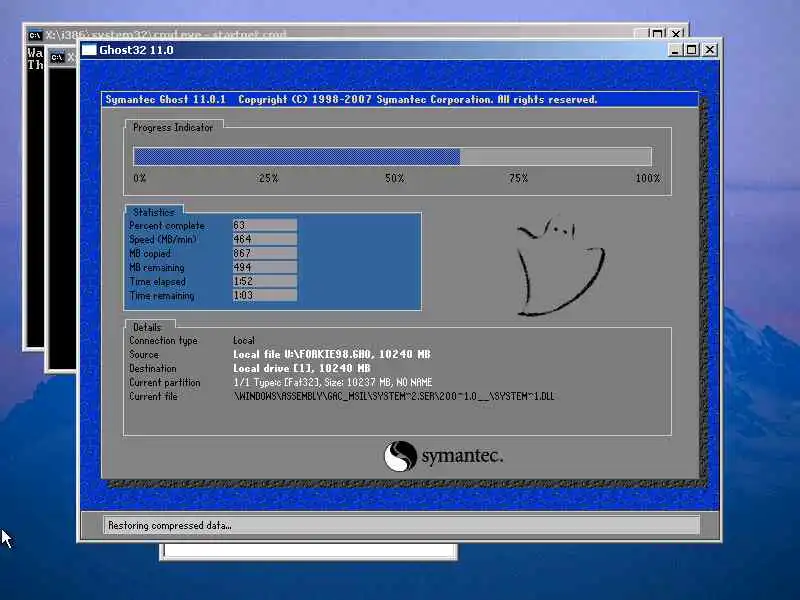This screenshot has height=600, width=800.
Task: Click the Current file path SYSTEM~1.DLL
Action: (x=393, y=396)
